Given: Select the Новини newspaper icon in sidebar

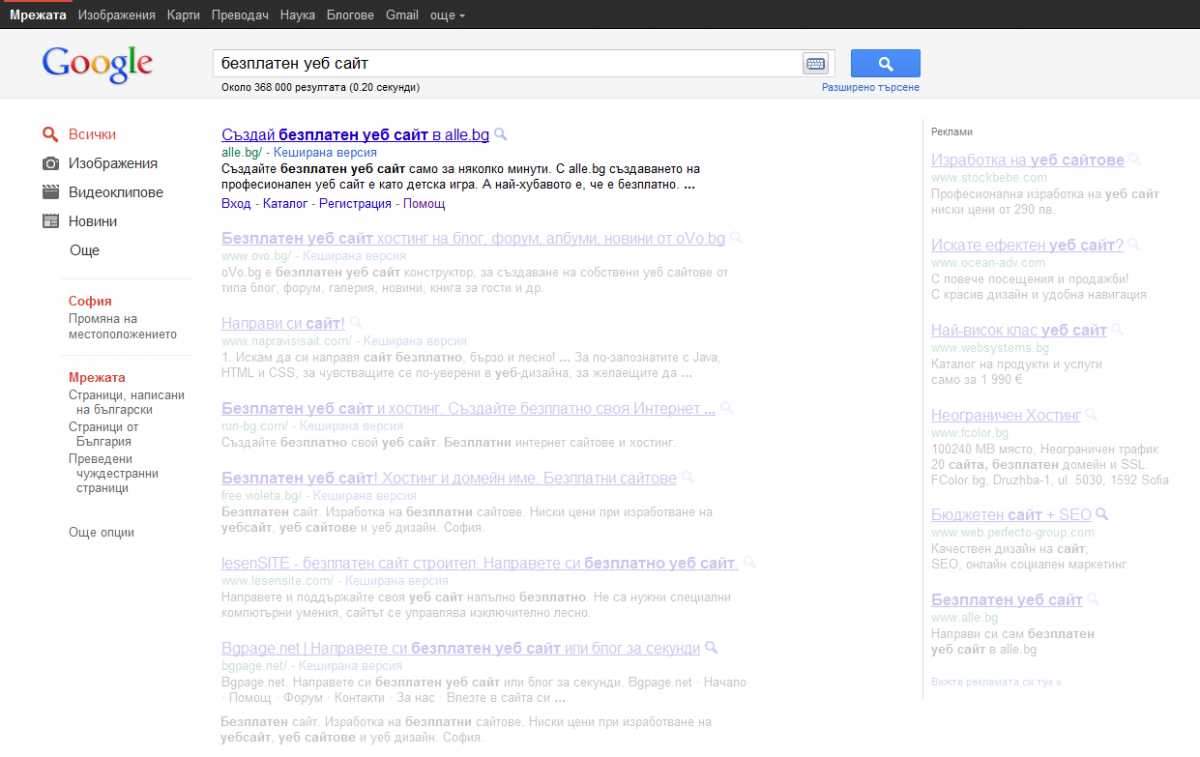Looking at the screenshot, I should coord(50,221).
